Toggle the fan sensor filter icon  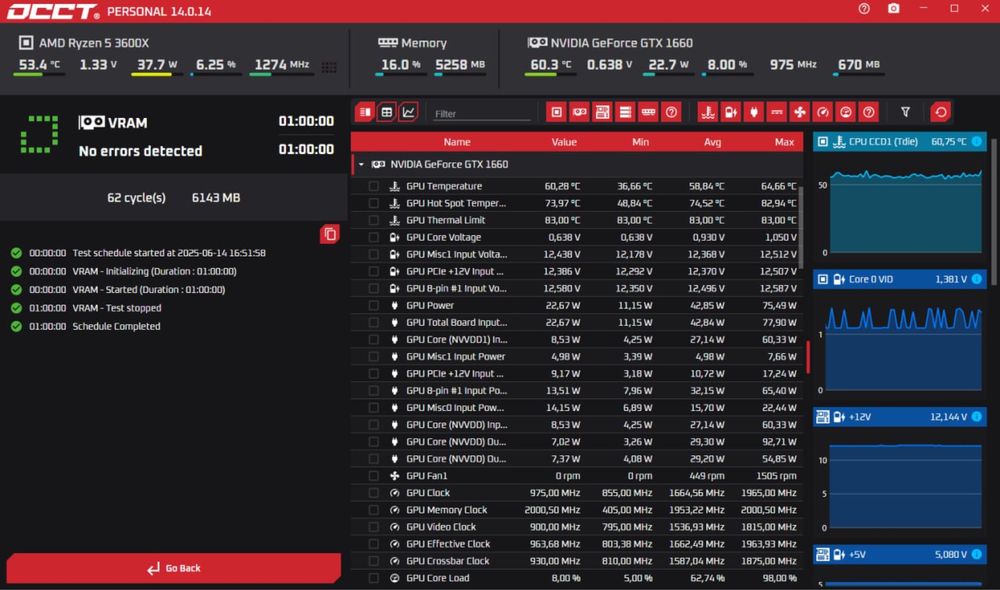[800, 112]
